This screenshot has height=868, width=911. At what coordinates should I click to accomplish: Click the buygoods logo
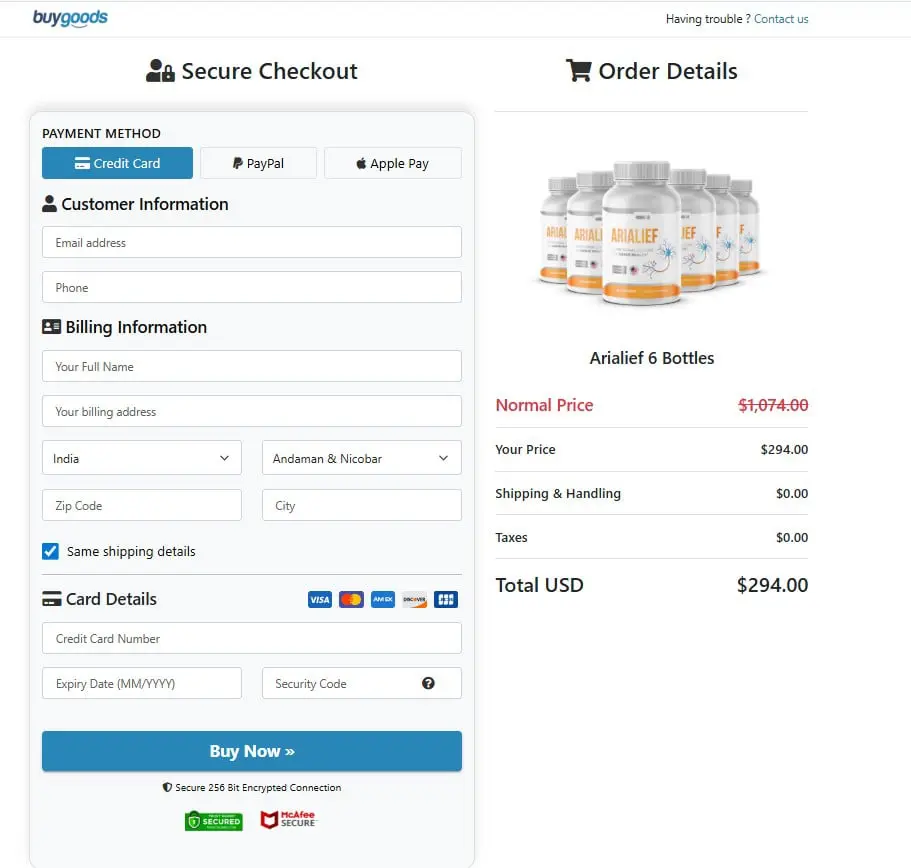coord(69,18)
